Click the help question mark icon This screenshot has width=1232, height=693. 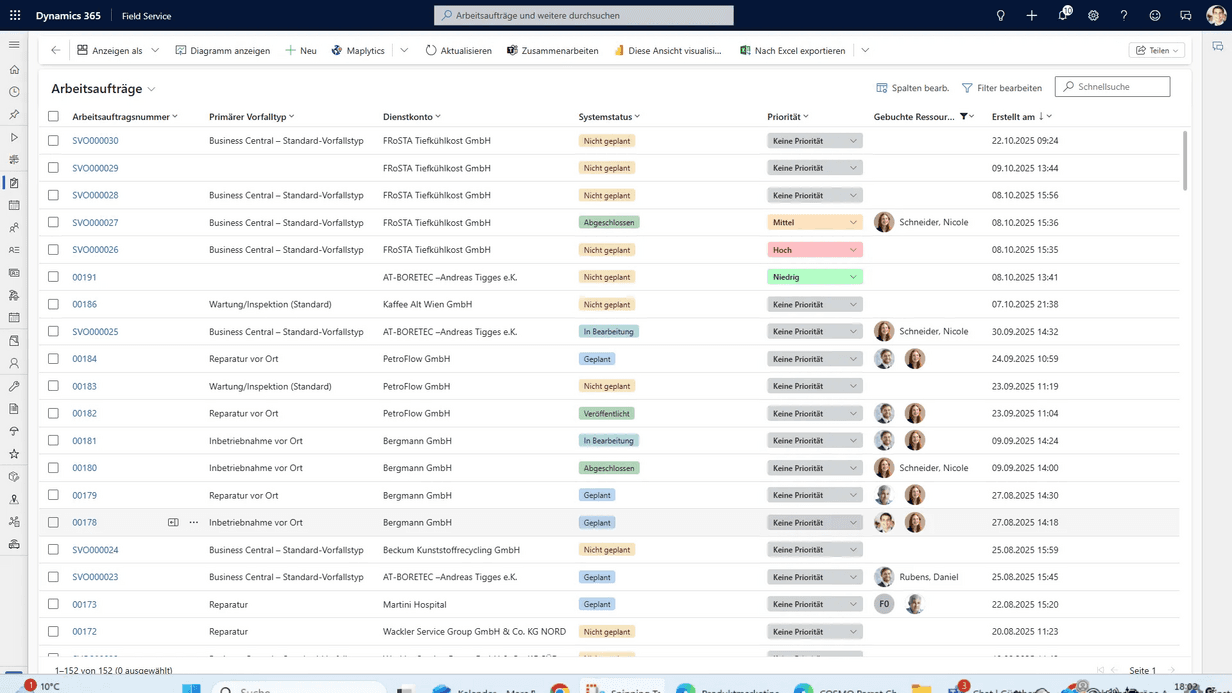pos(1124,16)
